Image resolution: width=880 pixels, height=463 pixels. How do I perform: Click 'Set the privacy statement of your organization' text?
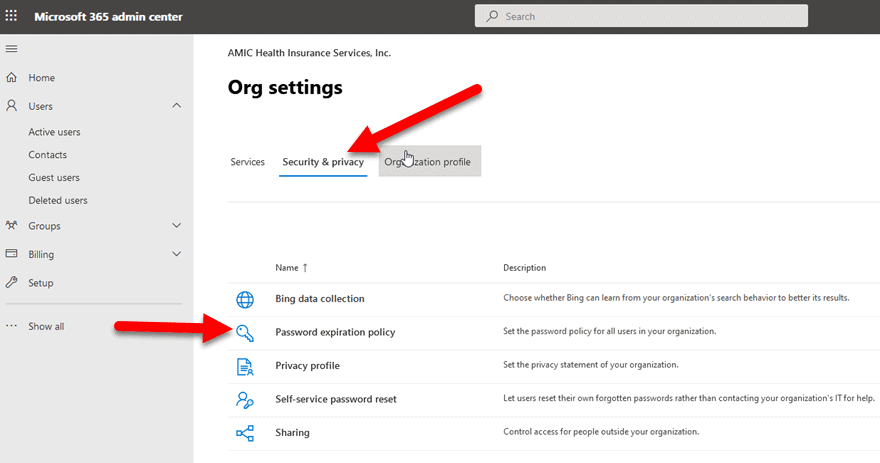pos(590,365)
